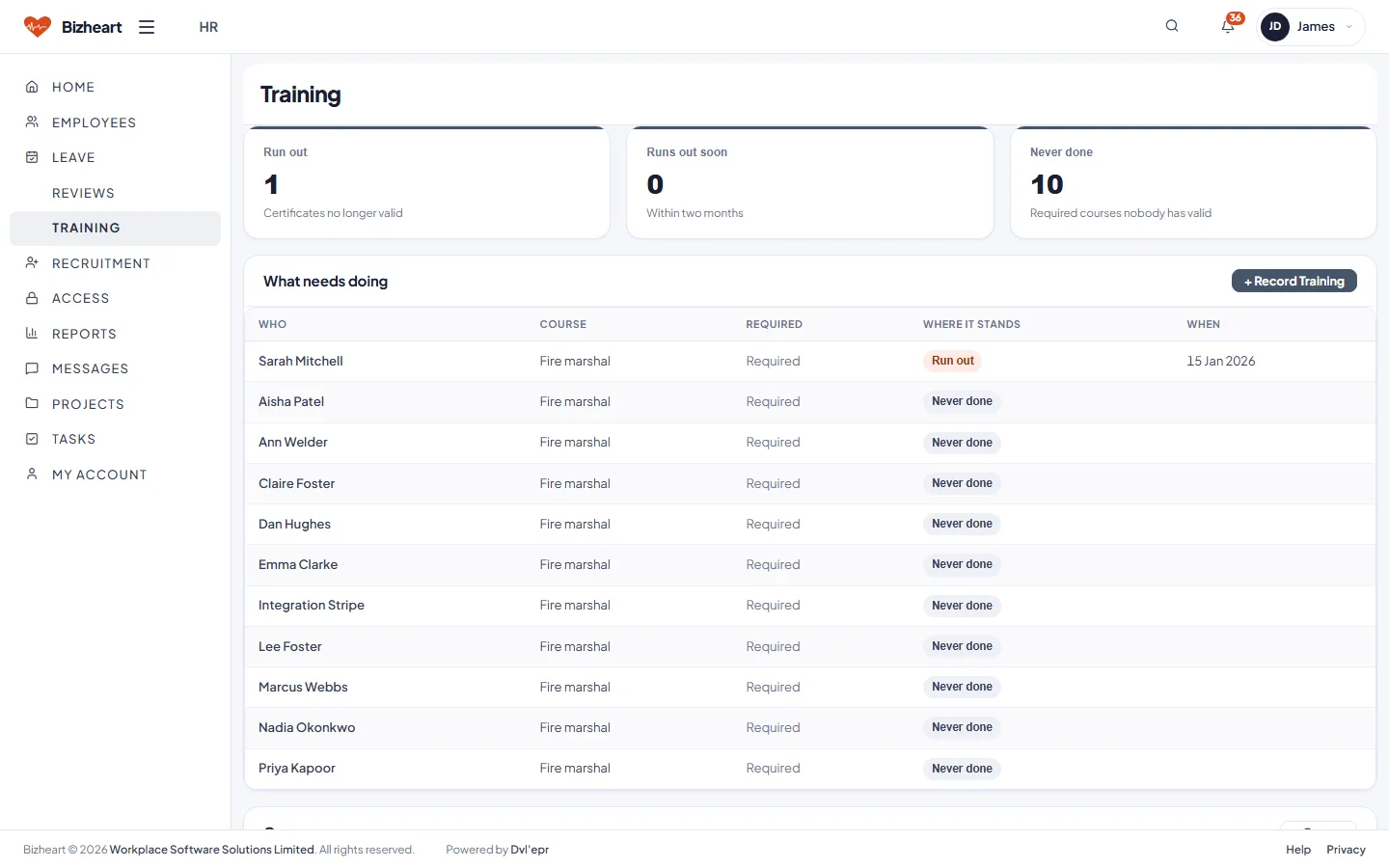Click Never done badge for Priya Kapoor
The width and height of the screenshot is (1389, 868).
point(962,769)
